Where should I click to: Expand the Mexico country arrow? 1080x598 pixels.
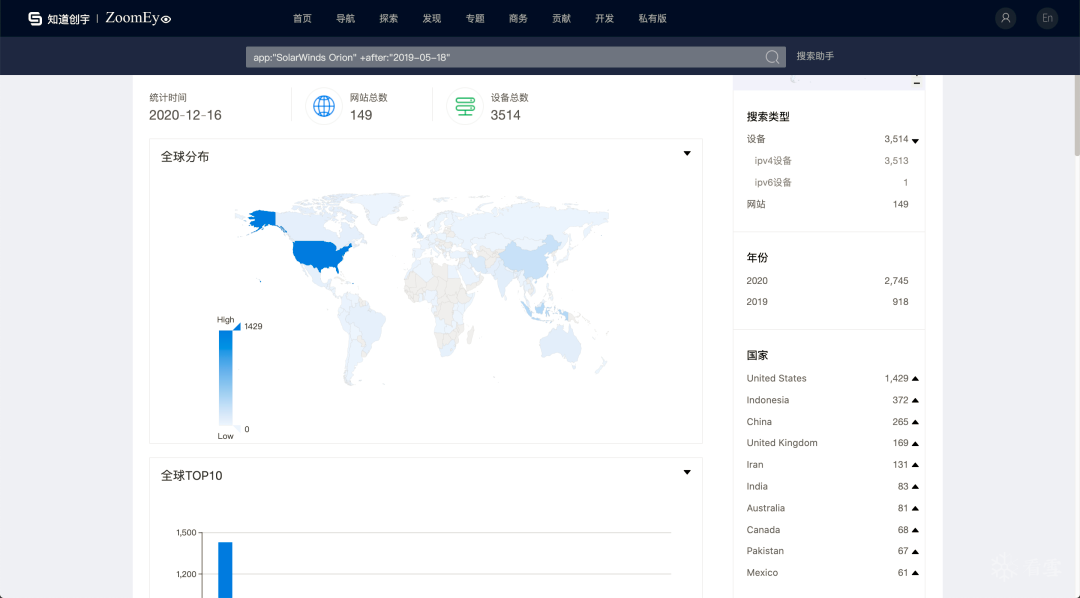915,573
